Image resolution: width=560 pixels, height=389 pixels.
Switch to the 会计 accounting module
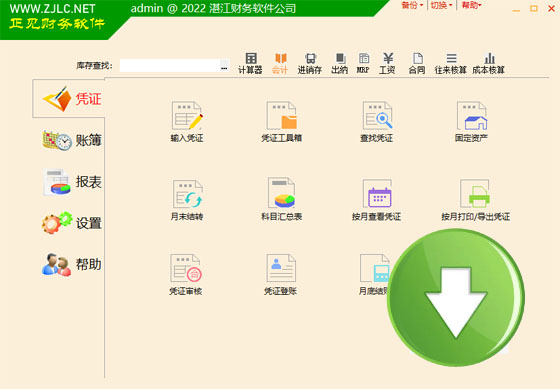280,63
